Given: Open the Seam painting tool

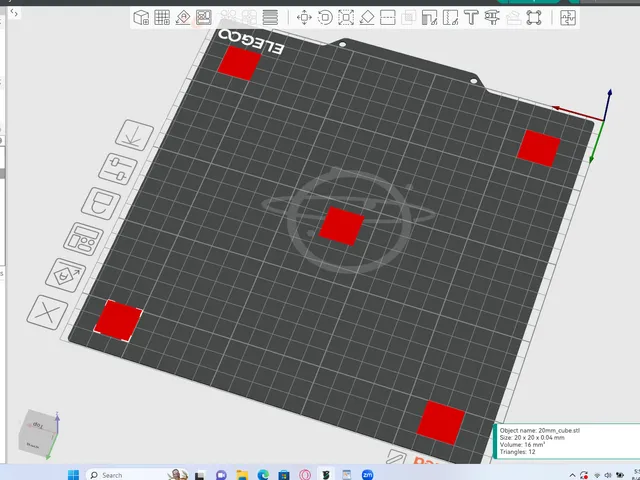Looking at the screenshot, I should pyautogui.click(x=450, y=18).
